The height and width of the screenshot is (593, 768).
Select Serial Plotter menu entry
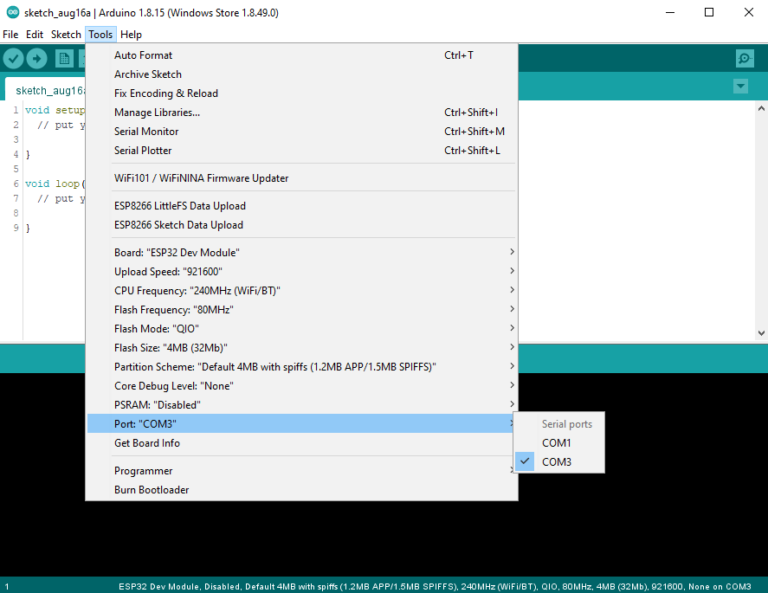[143, 151]
